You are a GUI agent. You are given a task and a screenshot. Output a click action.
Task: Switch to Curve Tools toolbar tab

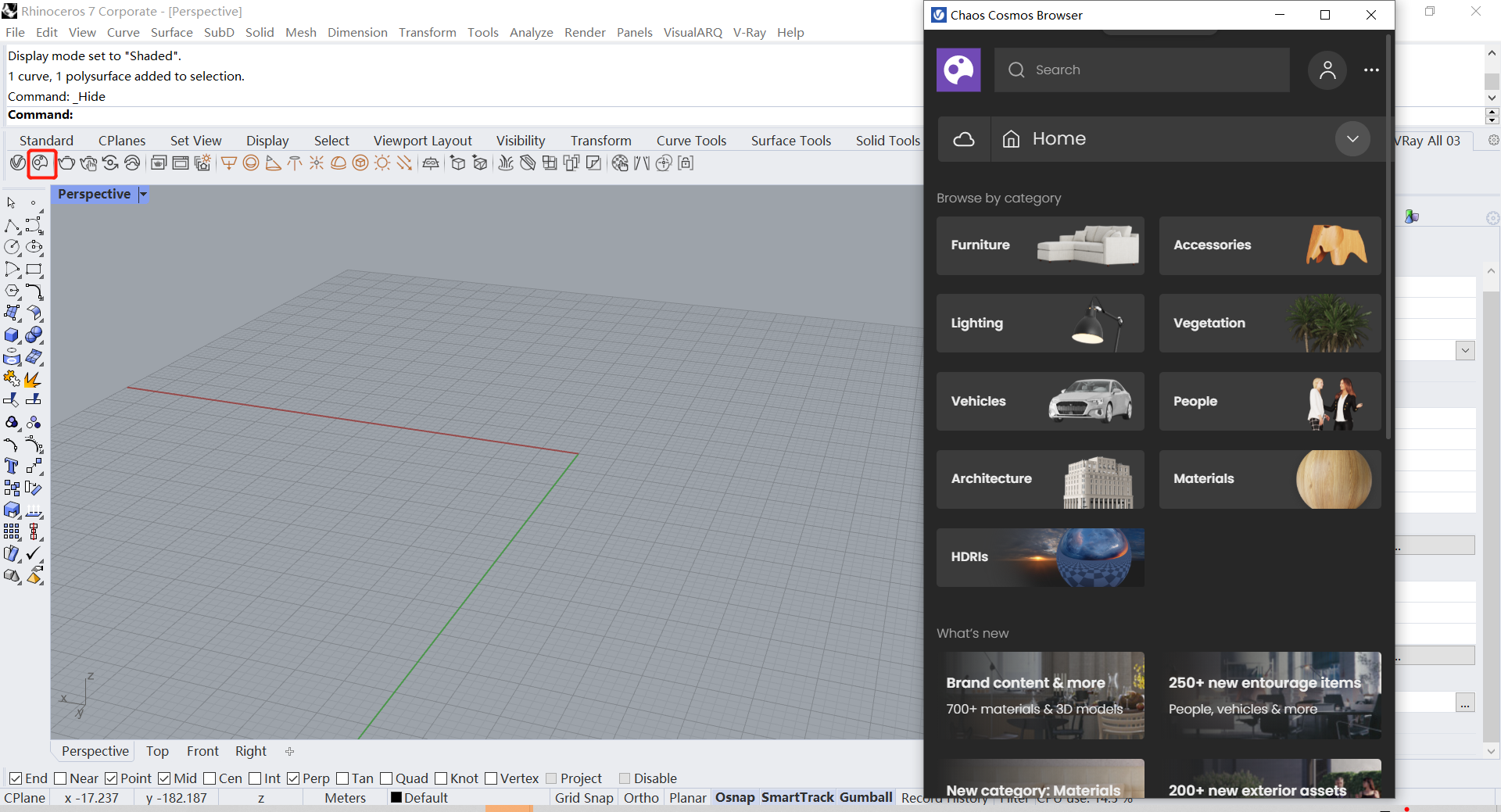point(691,141)
